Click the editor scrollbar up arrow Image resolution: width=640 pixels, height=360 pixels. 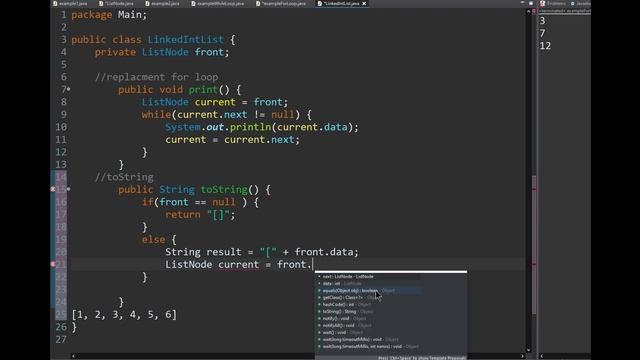(529, 11)
